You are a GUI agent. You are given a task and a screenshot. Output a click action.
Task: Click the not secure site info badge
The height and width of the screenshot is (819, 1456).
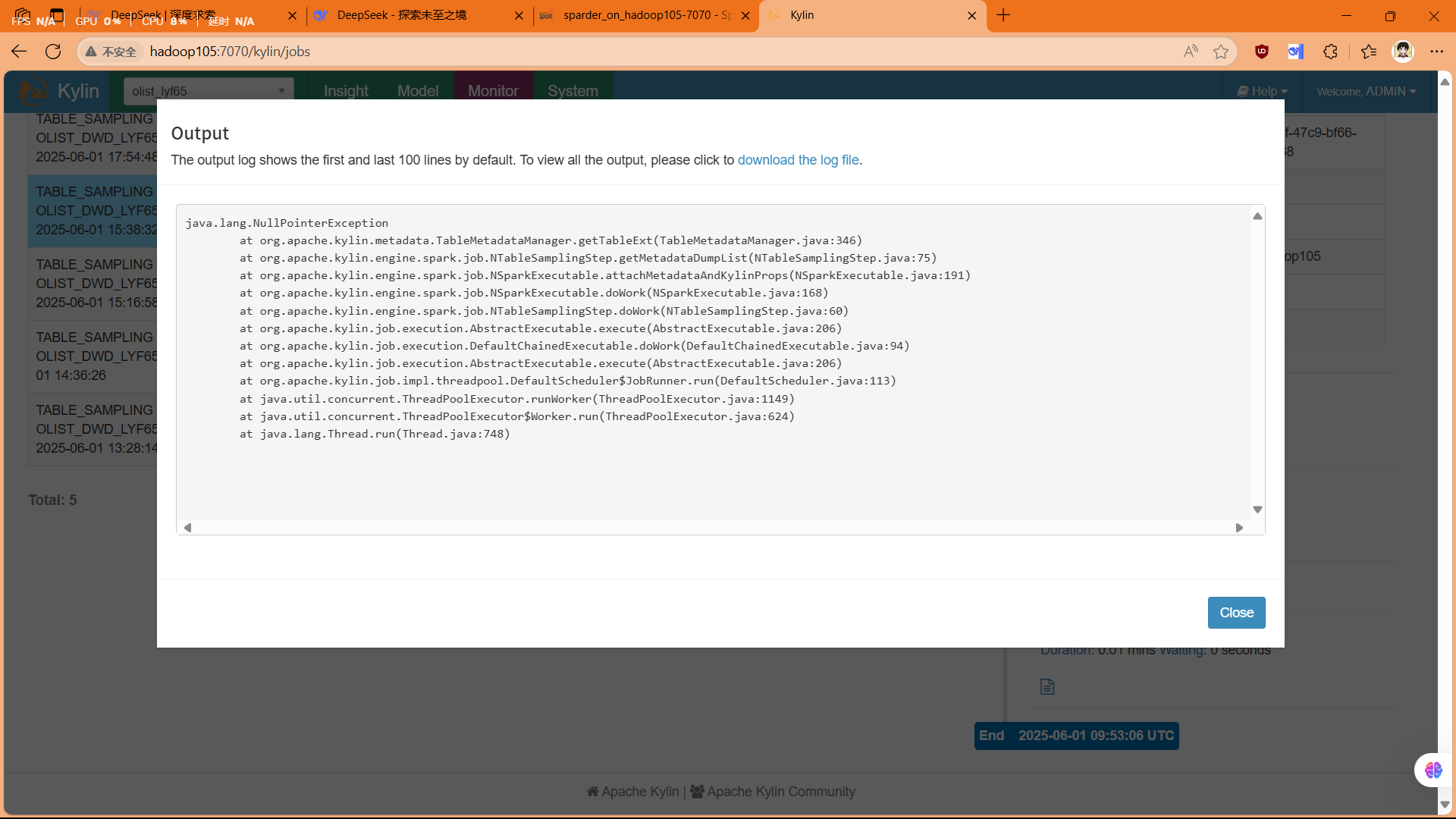pyautogui.click(x=111, y=52)
